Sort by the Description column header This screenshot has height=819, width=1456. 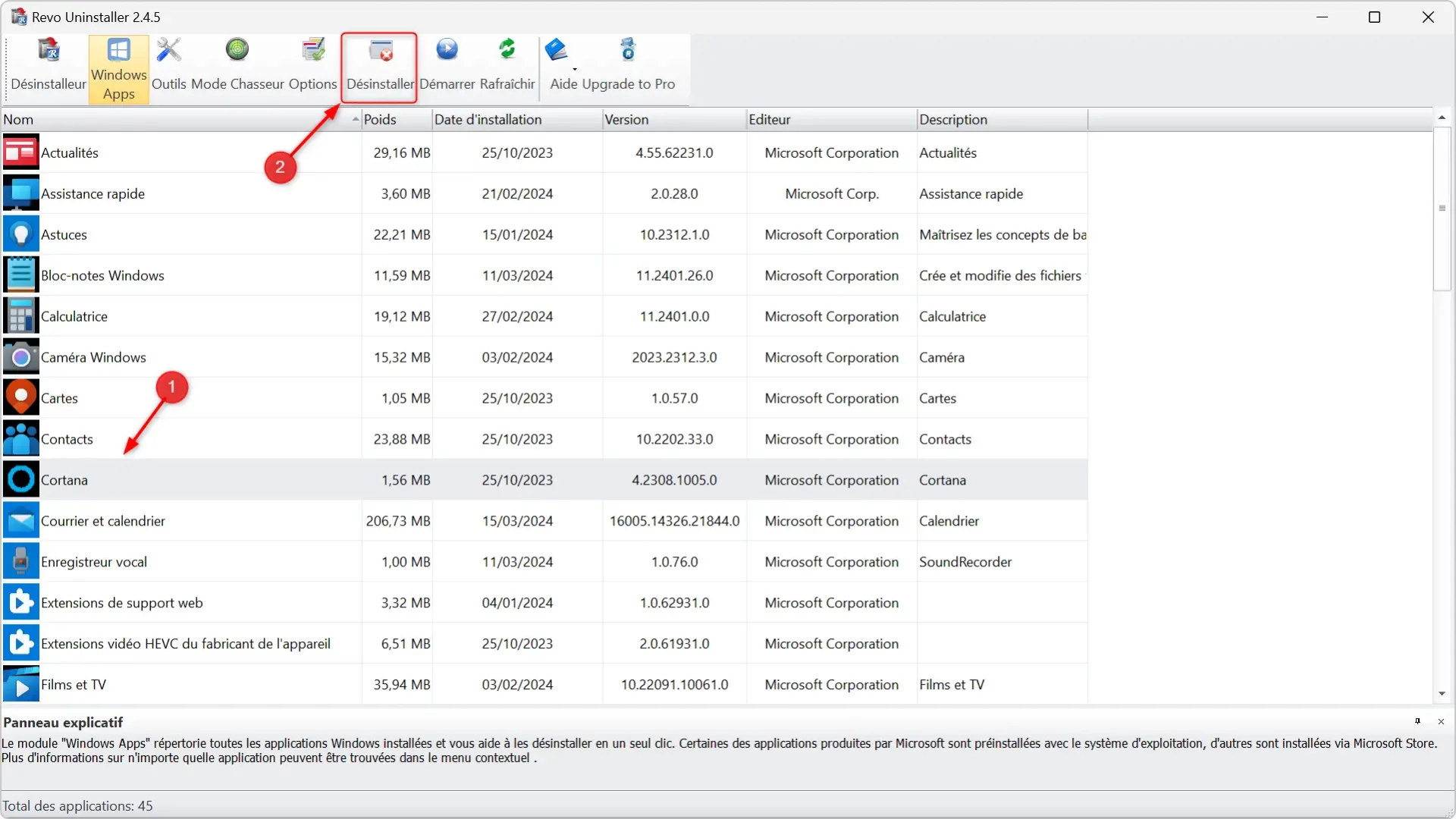coord(1002,119)
